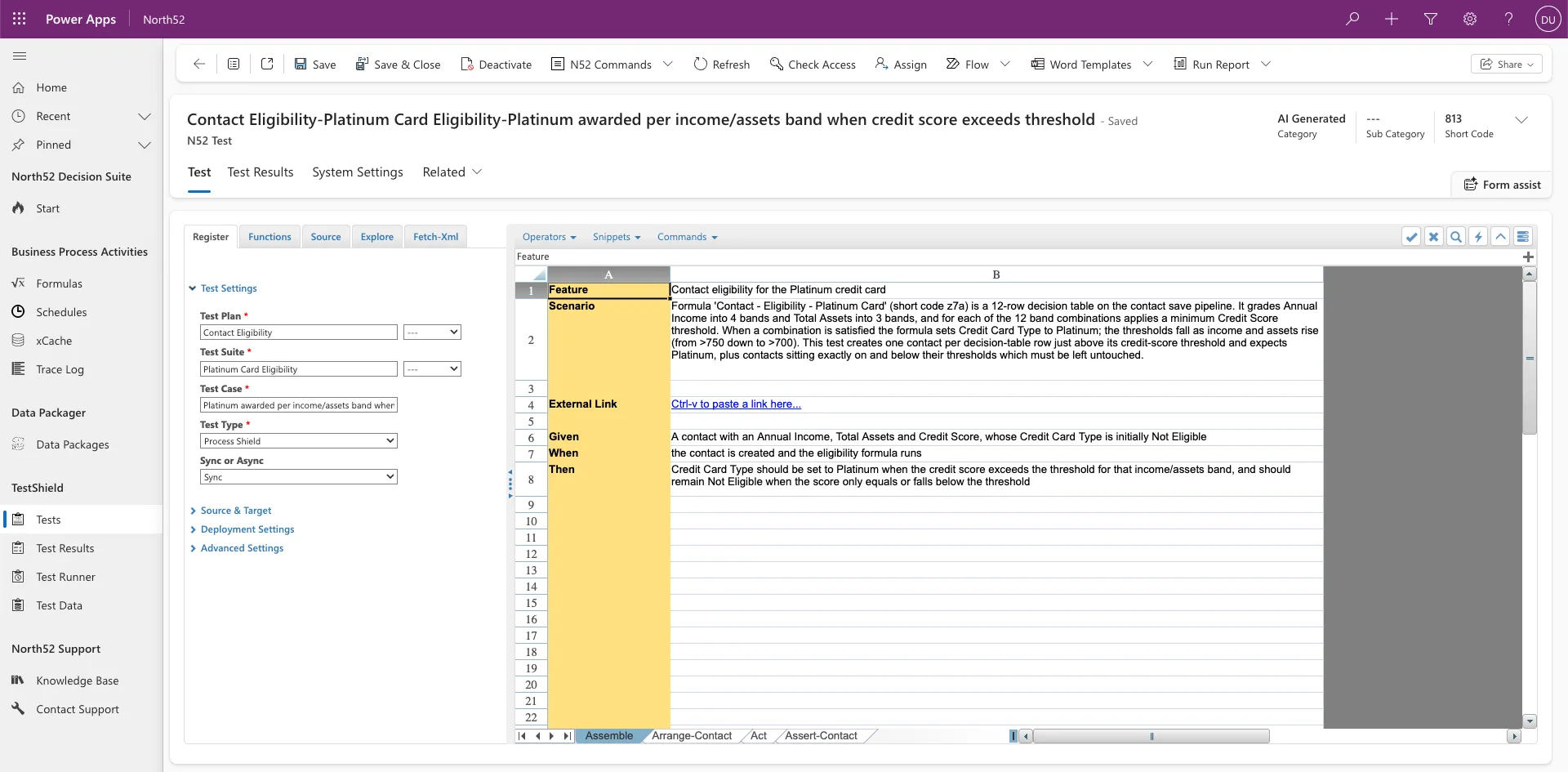This screenshot has height=772, width=1568.
Task: Open the Operators menu
Action: (x=549, y=237)
